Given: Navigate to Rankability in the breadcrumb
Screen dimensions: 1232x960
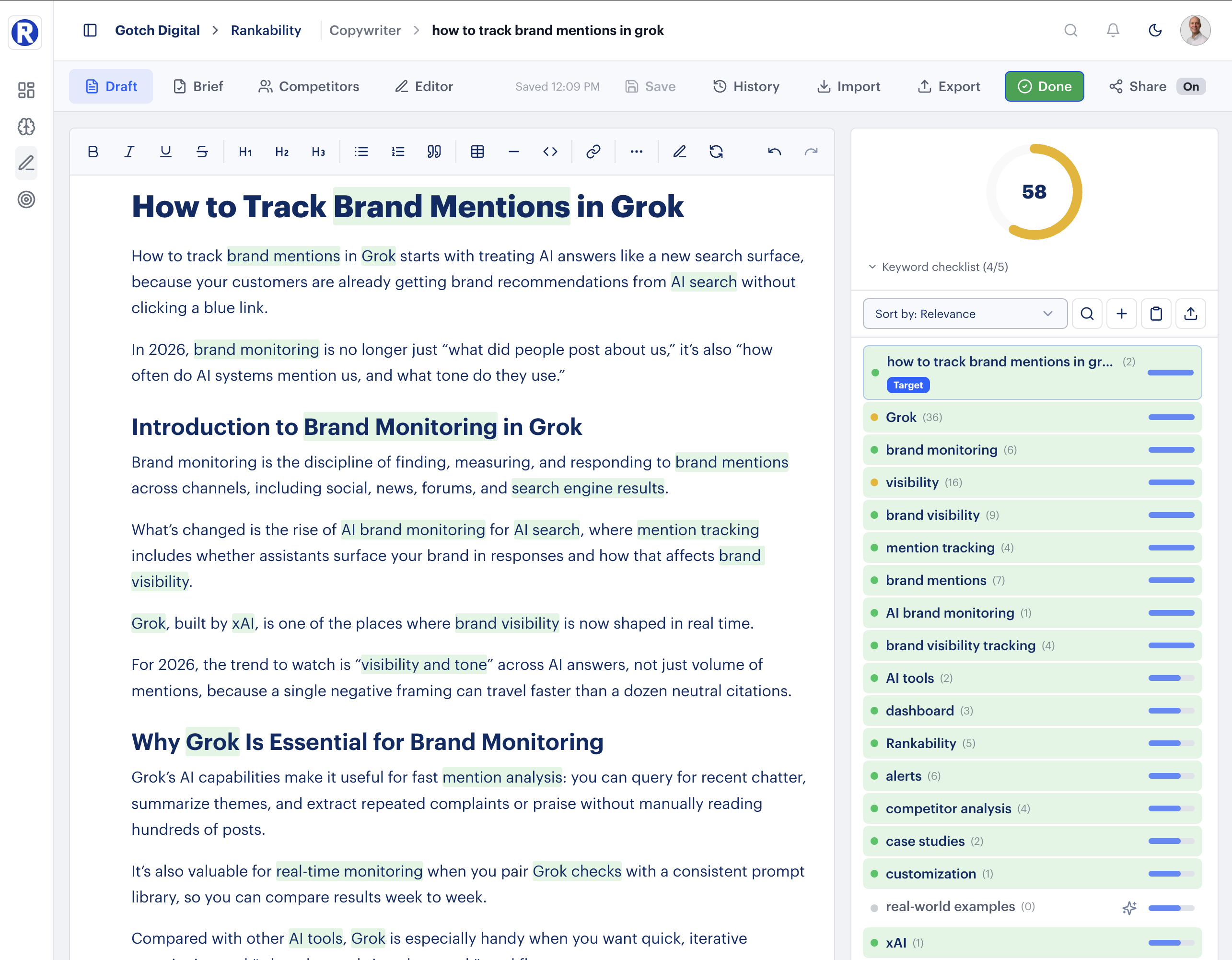Looking at the screenshot, I should pyautogui.click(x=265, y=31).
